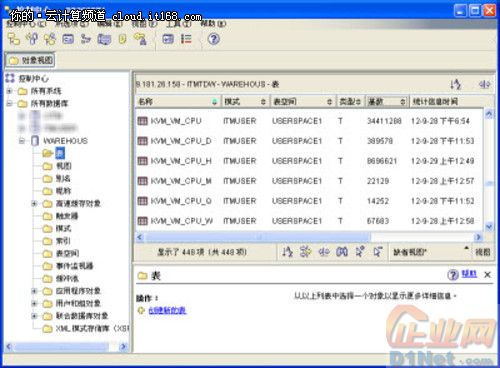Click the binoculars find icon
Viewport: 500px width, 368px height.
(342, 252)
